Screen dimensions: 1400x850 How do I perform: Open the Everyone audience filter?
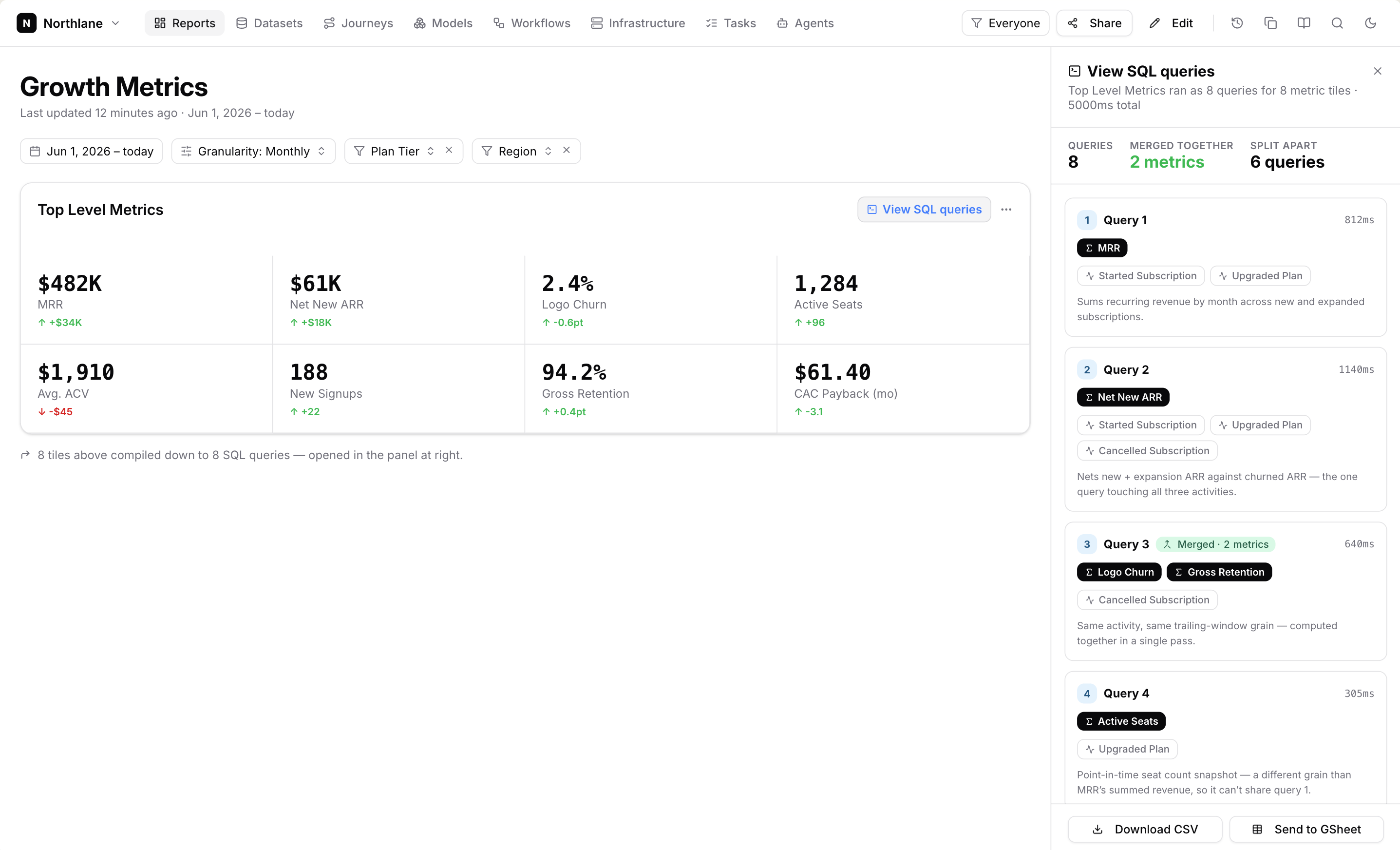(x=1005, y=23)
